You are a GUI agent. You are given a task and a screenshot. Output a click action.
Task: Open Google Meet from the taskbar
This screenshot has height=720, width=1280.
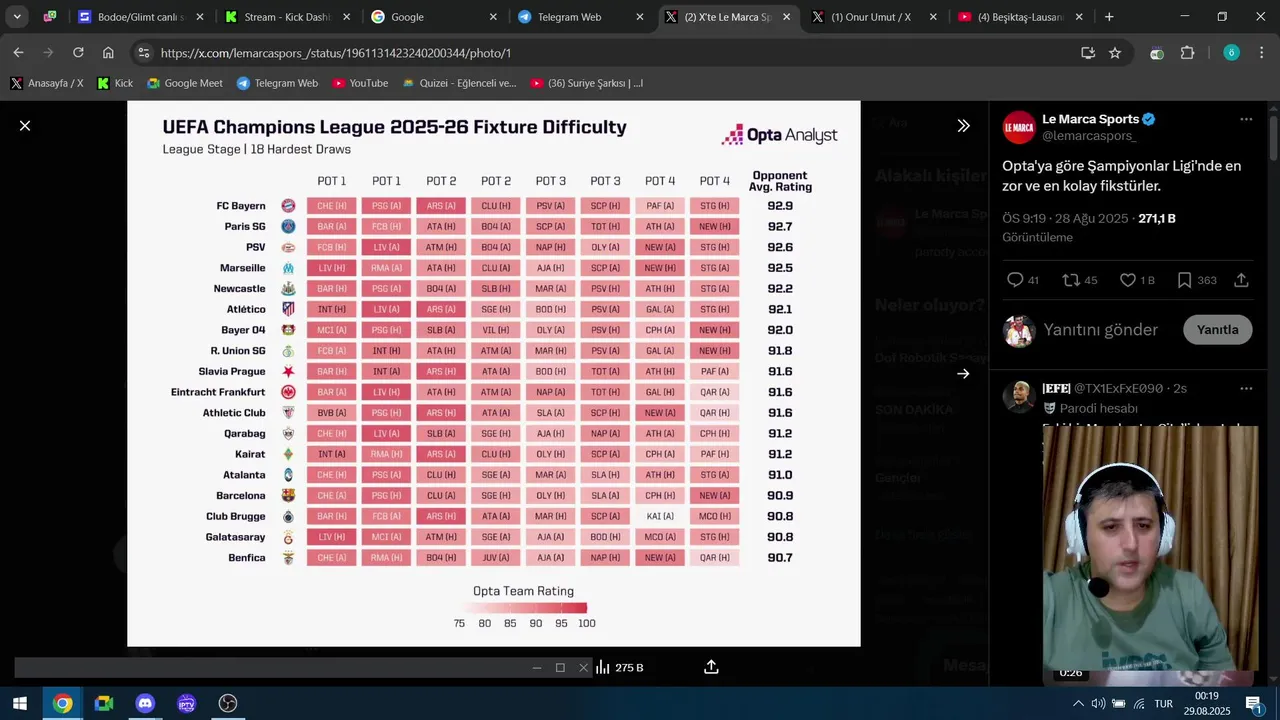(x=104, y=703)
